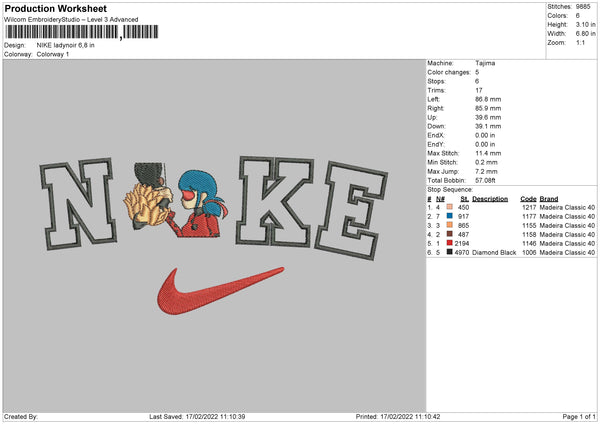Click the Total Bobbin value 57.08ft
The width and height of the screenshot is (600, 424).
pyautogui.click(x=486, y=180)
